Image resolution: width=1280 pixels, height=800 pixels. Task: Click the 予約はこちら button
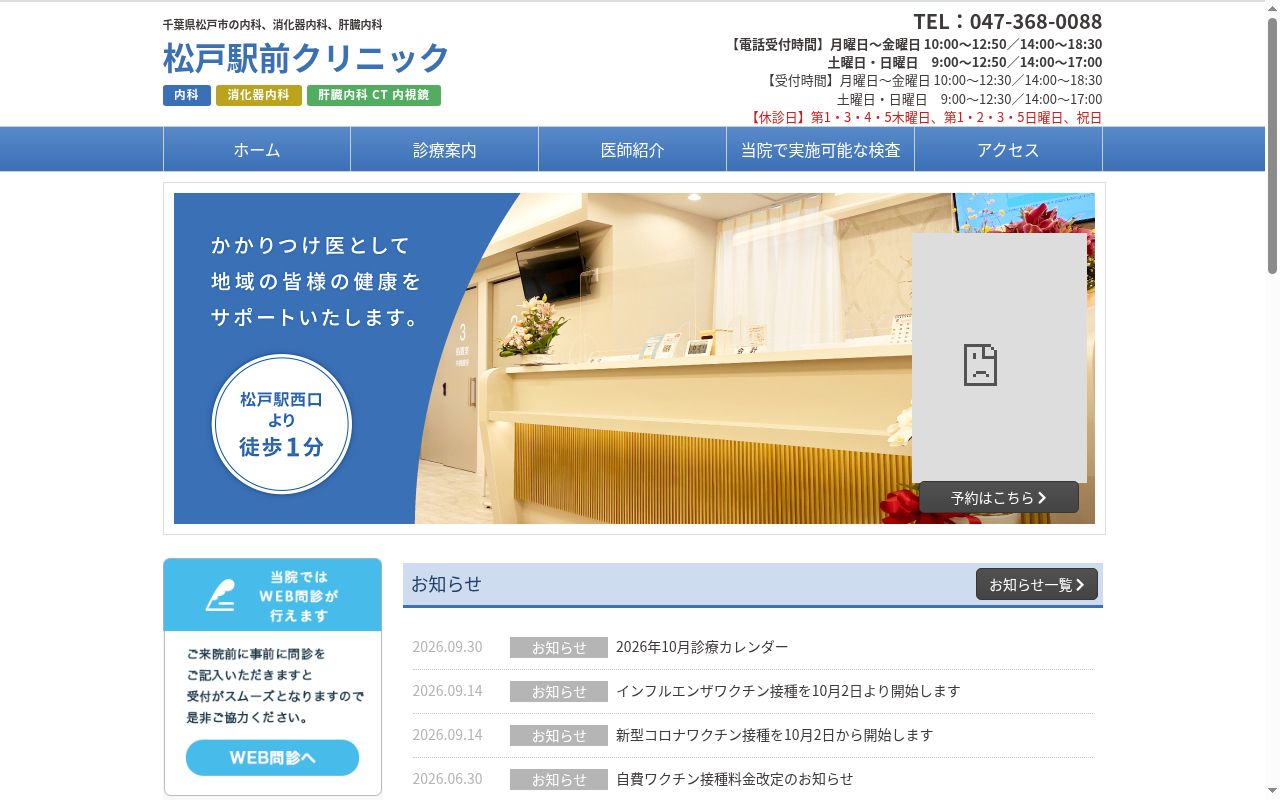click(999, 497)
